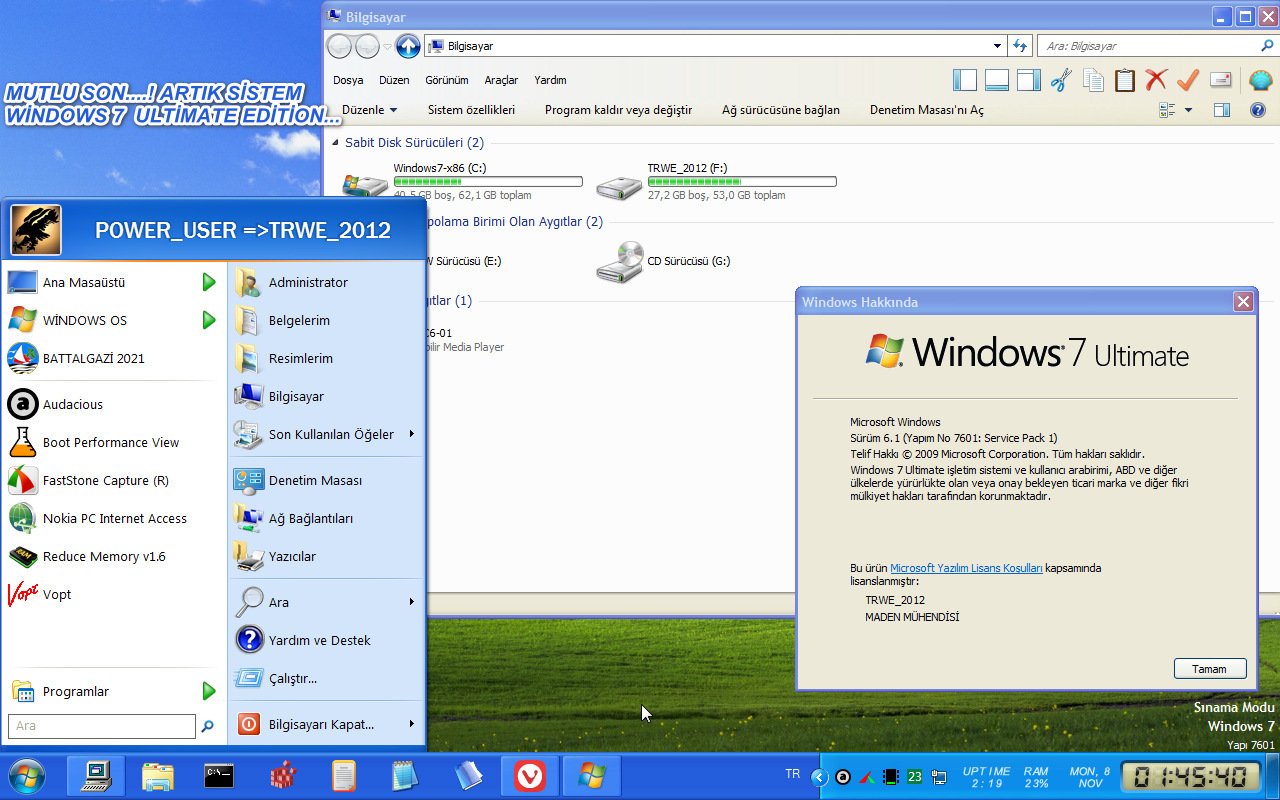1280x800 pixels.
Task: Click the envelope E-mail toolbar icon
Action: coord(1220,80)
